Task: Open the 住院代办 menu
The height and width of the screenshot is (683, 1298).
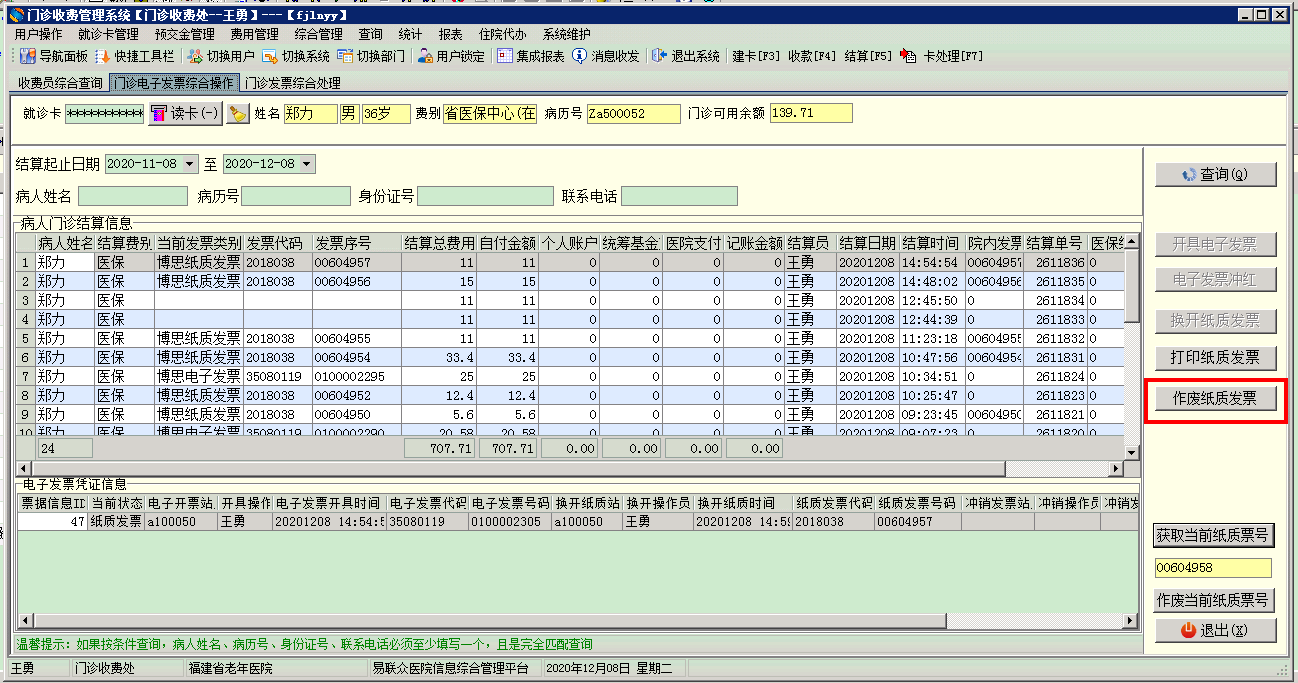Action: (502, 34)
